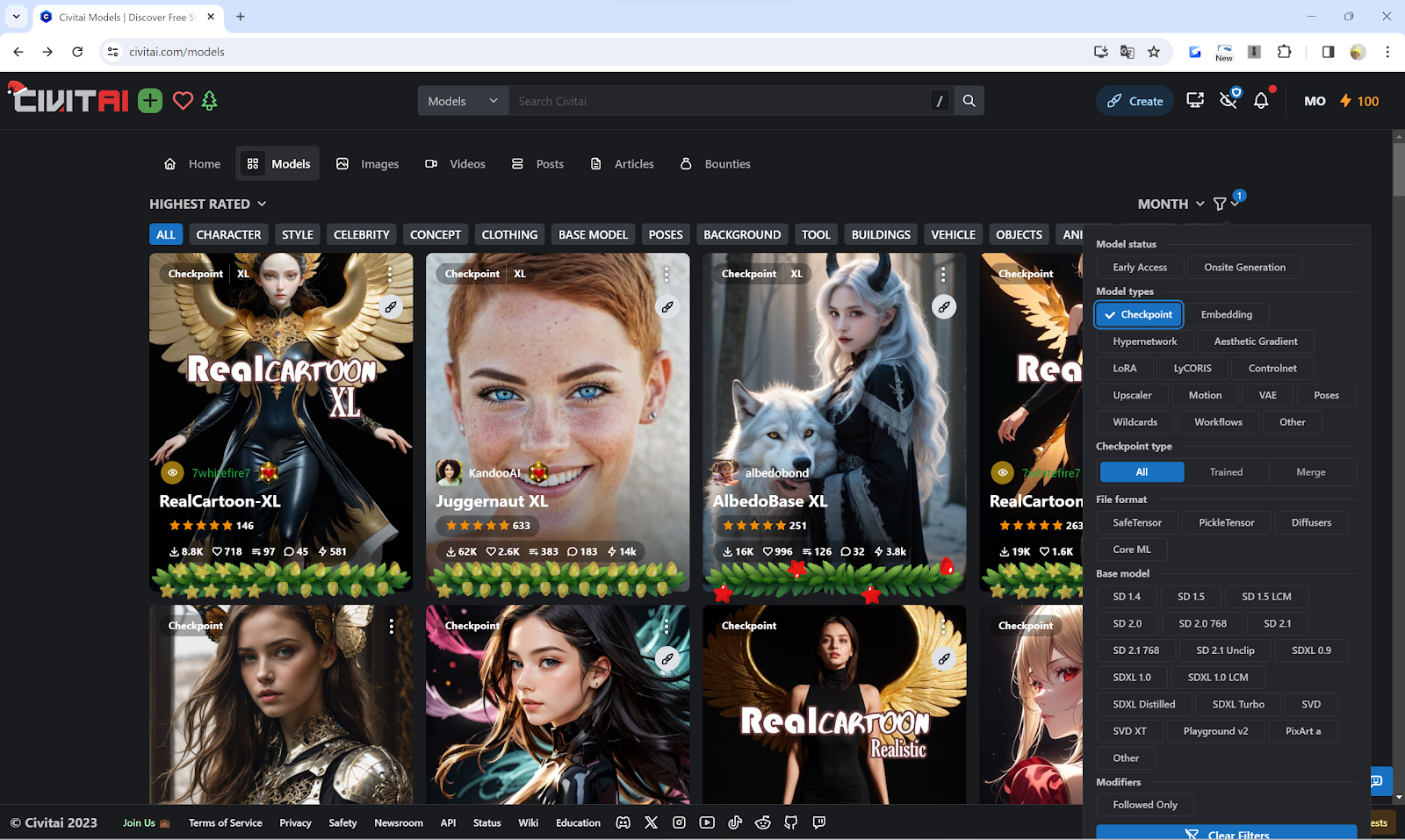The width and height of the screenshot is (1405, 840).
Task: Switch to the Videos tab
Action: [x=455, y=164]
